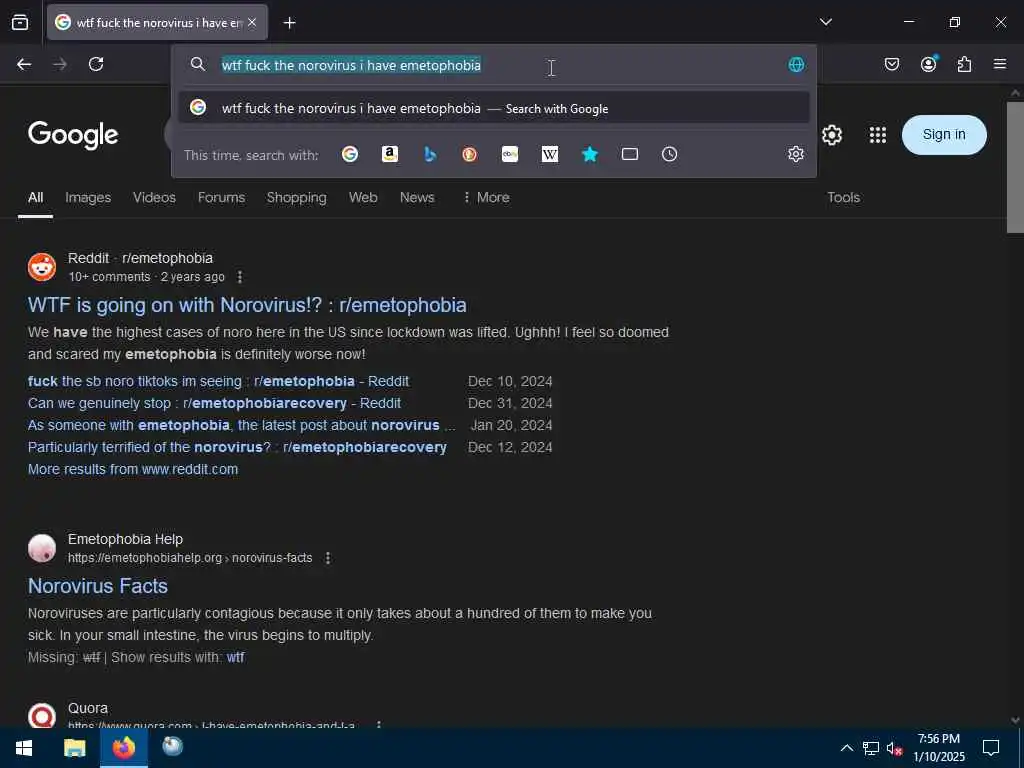
Task: Open the Windows notification center
Action: (991, 748)
